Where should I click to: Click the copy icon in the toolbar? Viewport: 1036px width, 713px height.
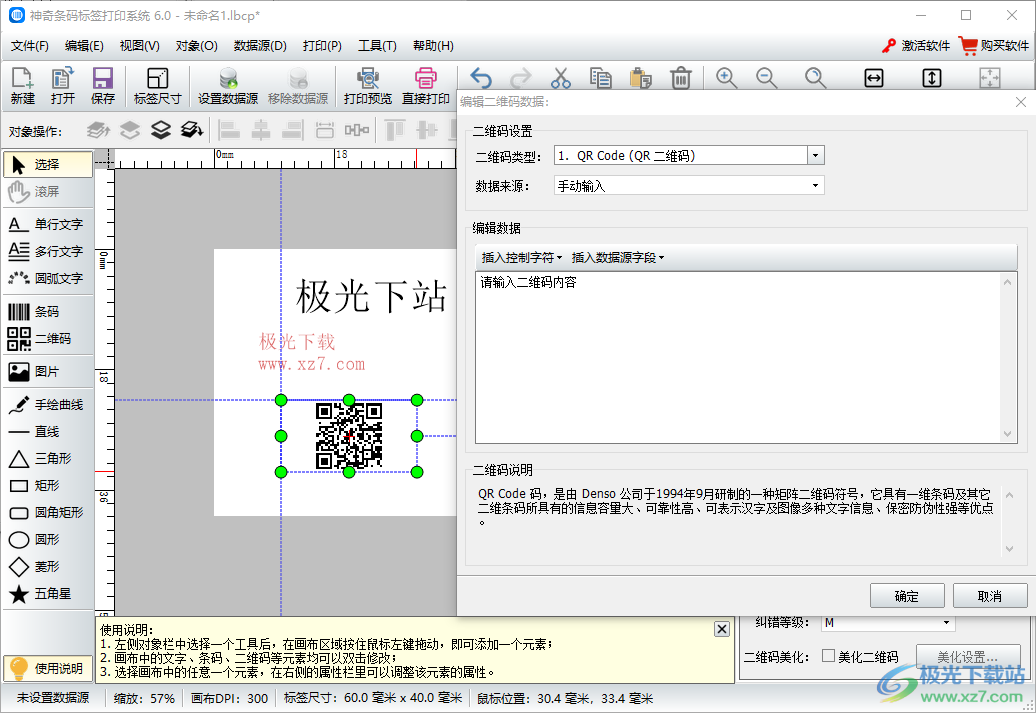pos(600,78)
